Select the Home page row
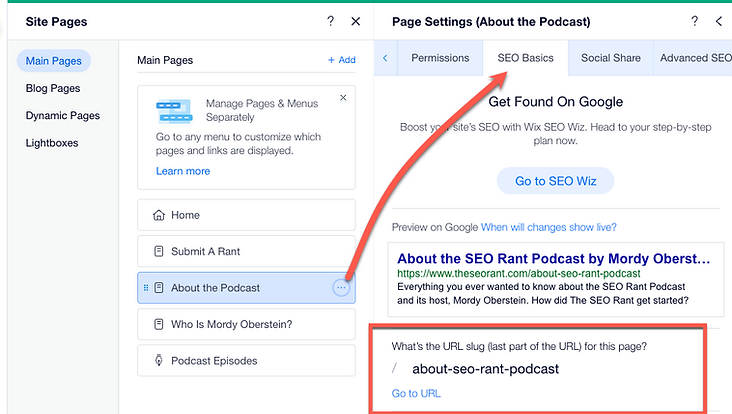Viewport: 732px width, 414px height. pos(246,215)
